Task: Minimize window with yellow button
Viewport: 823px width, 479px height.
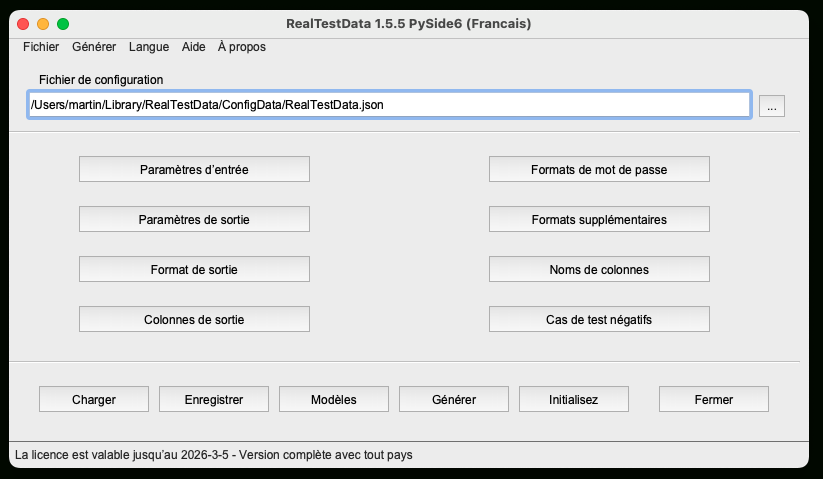Action: point(43,24)
